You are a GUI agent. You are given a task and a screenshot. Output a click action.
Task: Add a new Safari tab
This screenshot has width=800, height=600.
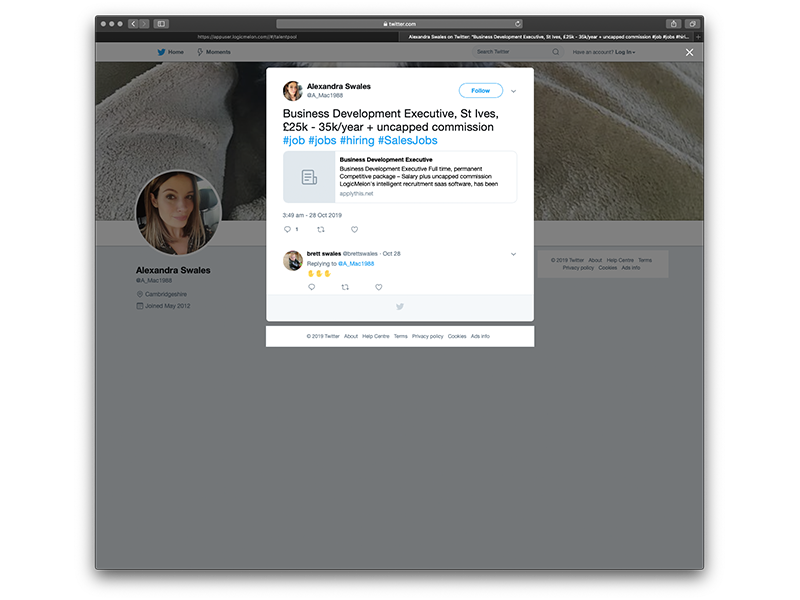(698, 37)
